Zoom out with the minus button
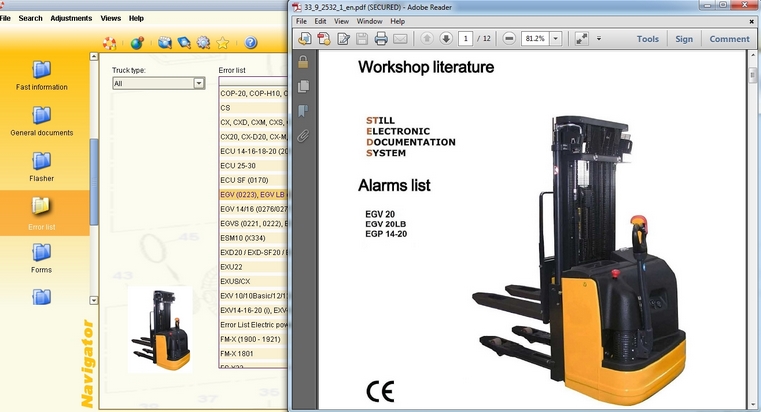The image size is (761, 412). (509, 38)
